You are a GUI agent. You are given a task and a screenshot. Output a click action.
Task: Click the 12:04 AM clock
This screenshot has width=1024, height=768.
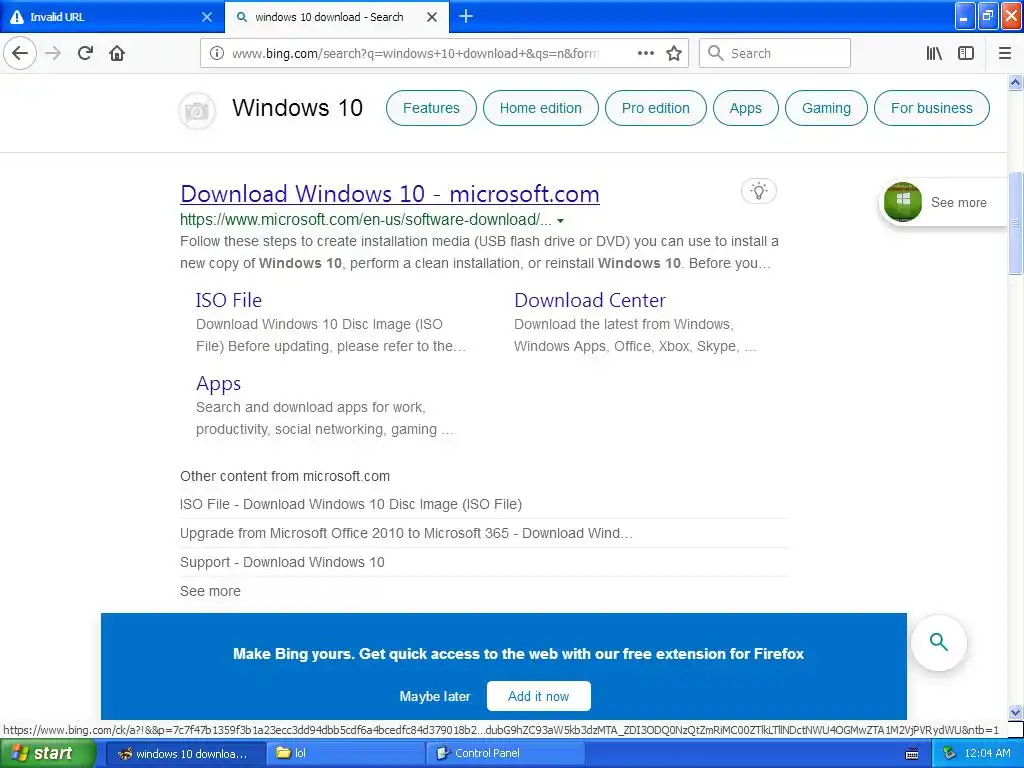987,754
